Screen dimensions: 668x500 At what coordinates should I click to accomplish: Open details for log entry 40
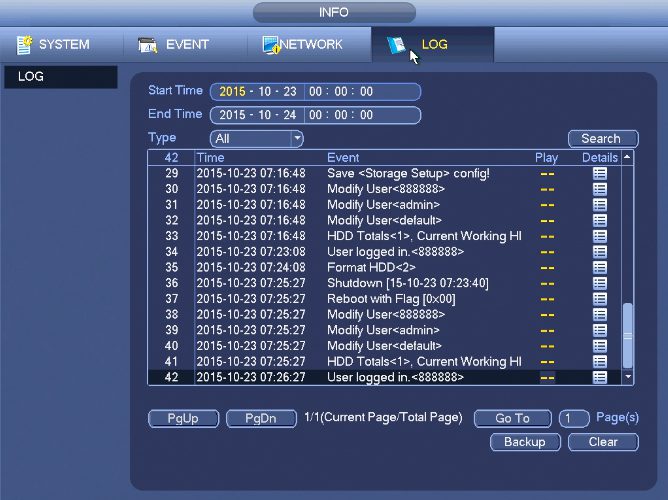point(600,346)
